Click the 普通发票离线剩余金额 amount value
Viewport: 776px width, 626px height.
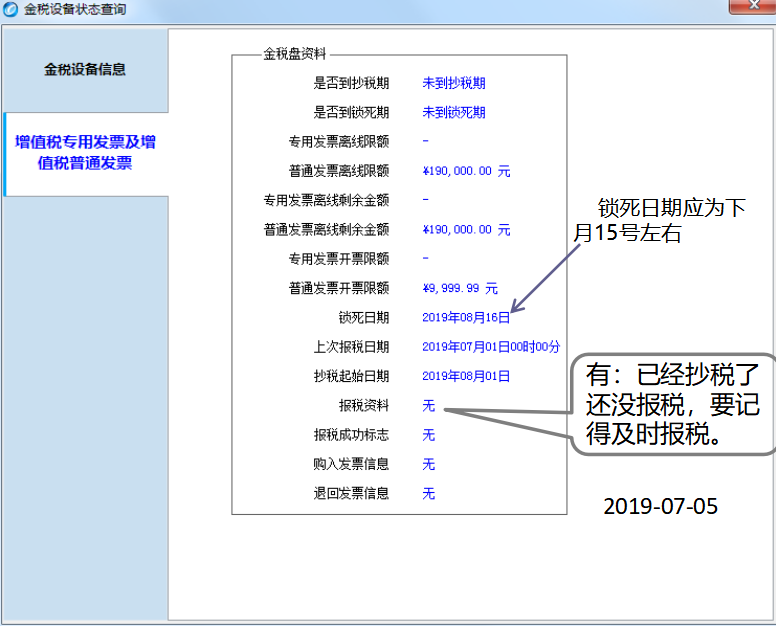tap(466, 229)
